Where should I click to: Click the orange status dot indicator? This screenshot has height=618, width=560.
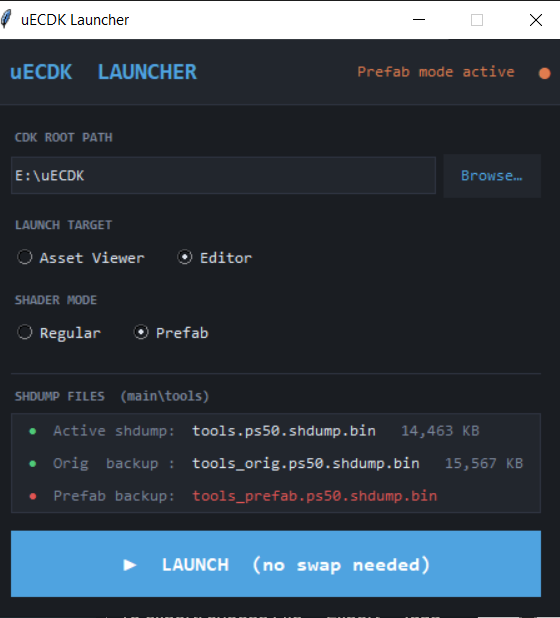(x=544, y=73)
